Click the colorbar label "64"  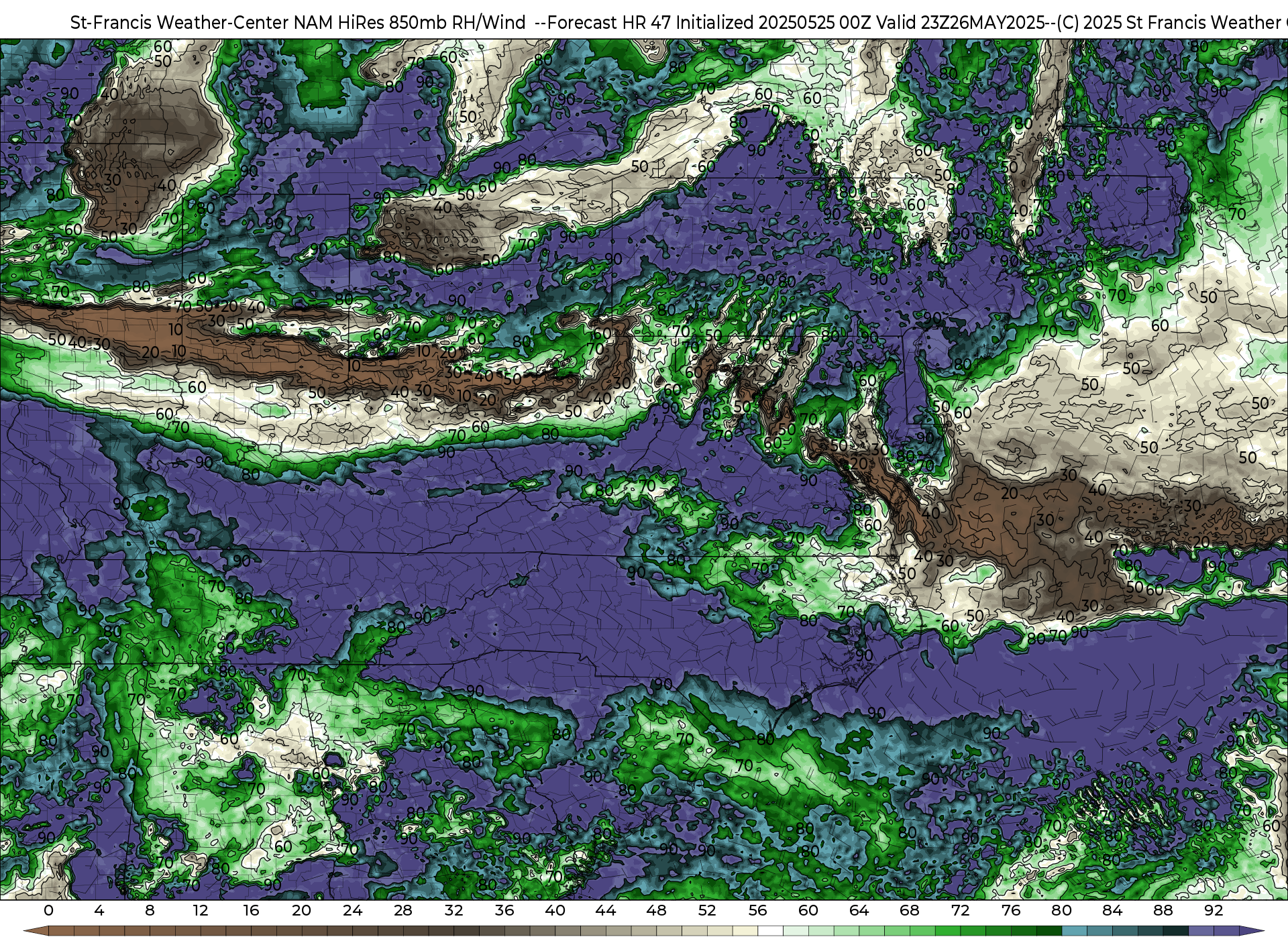[859, 910]
